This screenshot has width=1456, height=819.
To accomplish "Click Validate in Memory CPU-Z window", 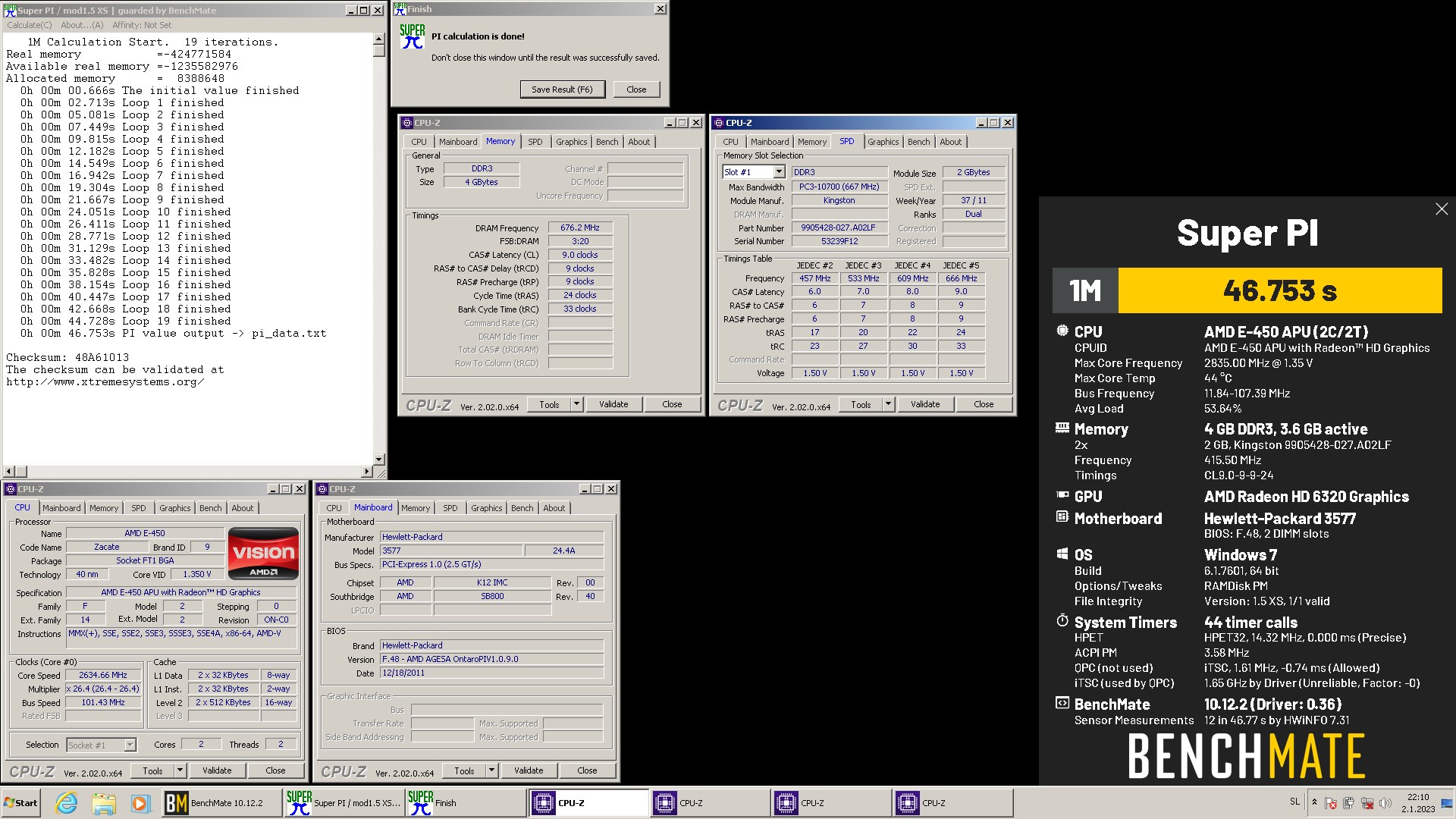I will (613, 404).
